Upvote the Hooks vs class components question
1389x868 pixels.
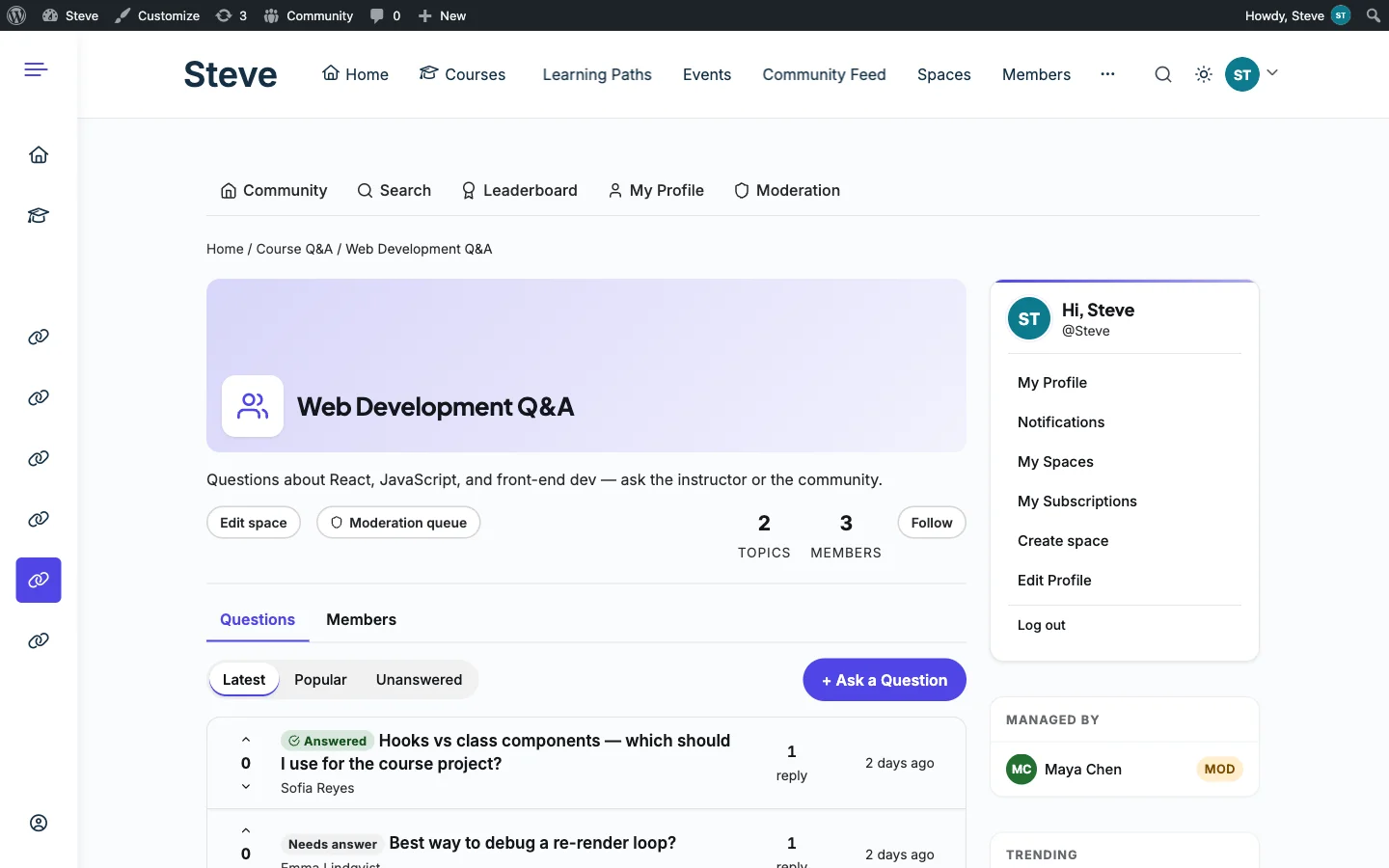[x=246, y=740]
